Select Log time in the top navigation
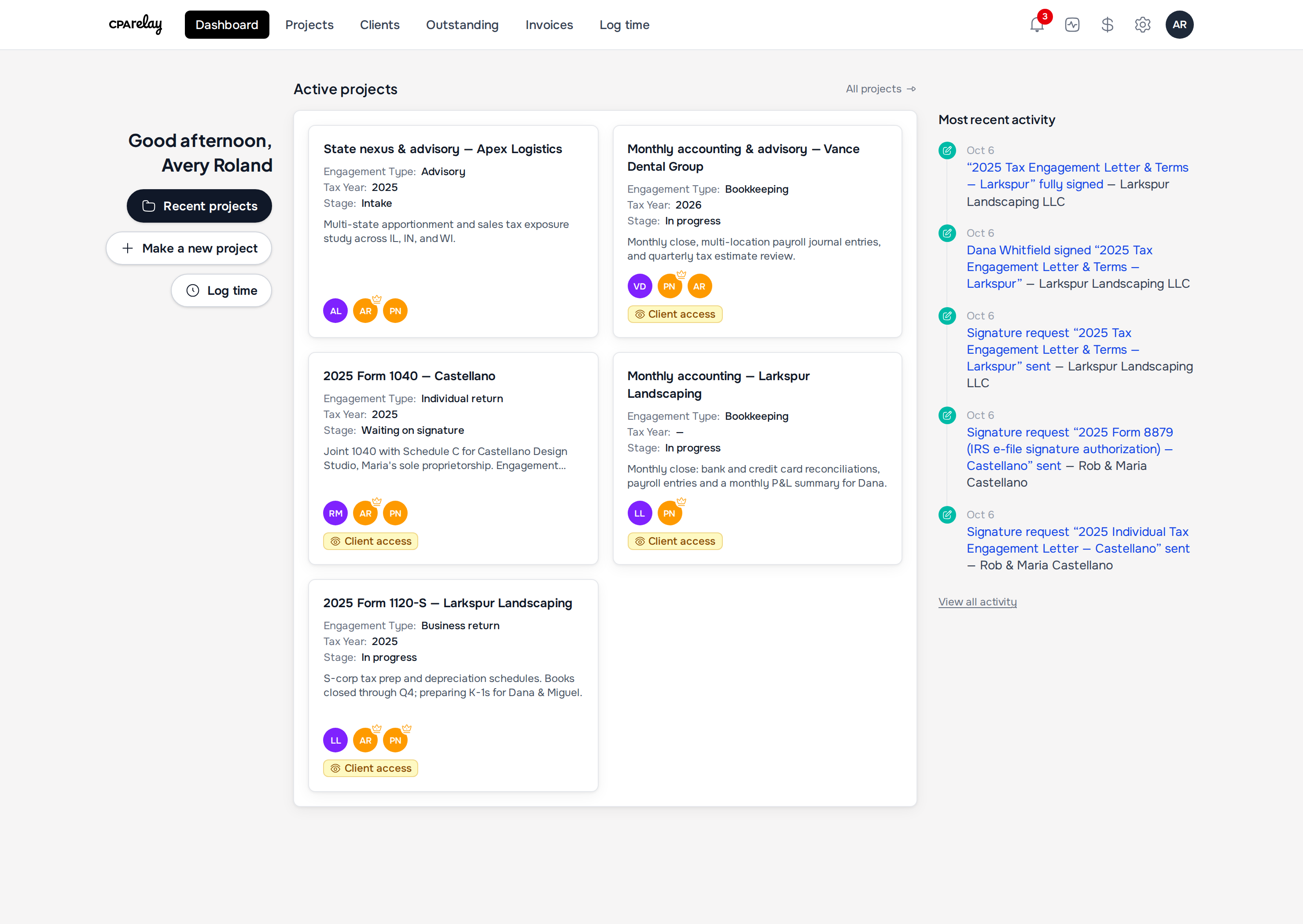 (625, 25)
